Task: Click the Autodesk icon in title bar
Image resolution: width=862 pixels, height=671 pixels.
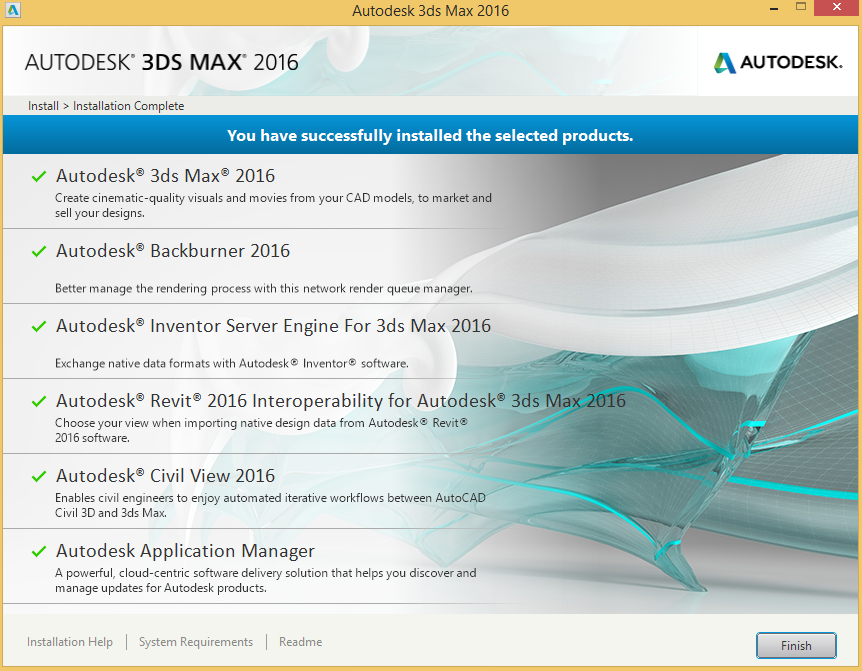Action: click(x=12, y=10)
